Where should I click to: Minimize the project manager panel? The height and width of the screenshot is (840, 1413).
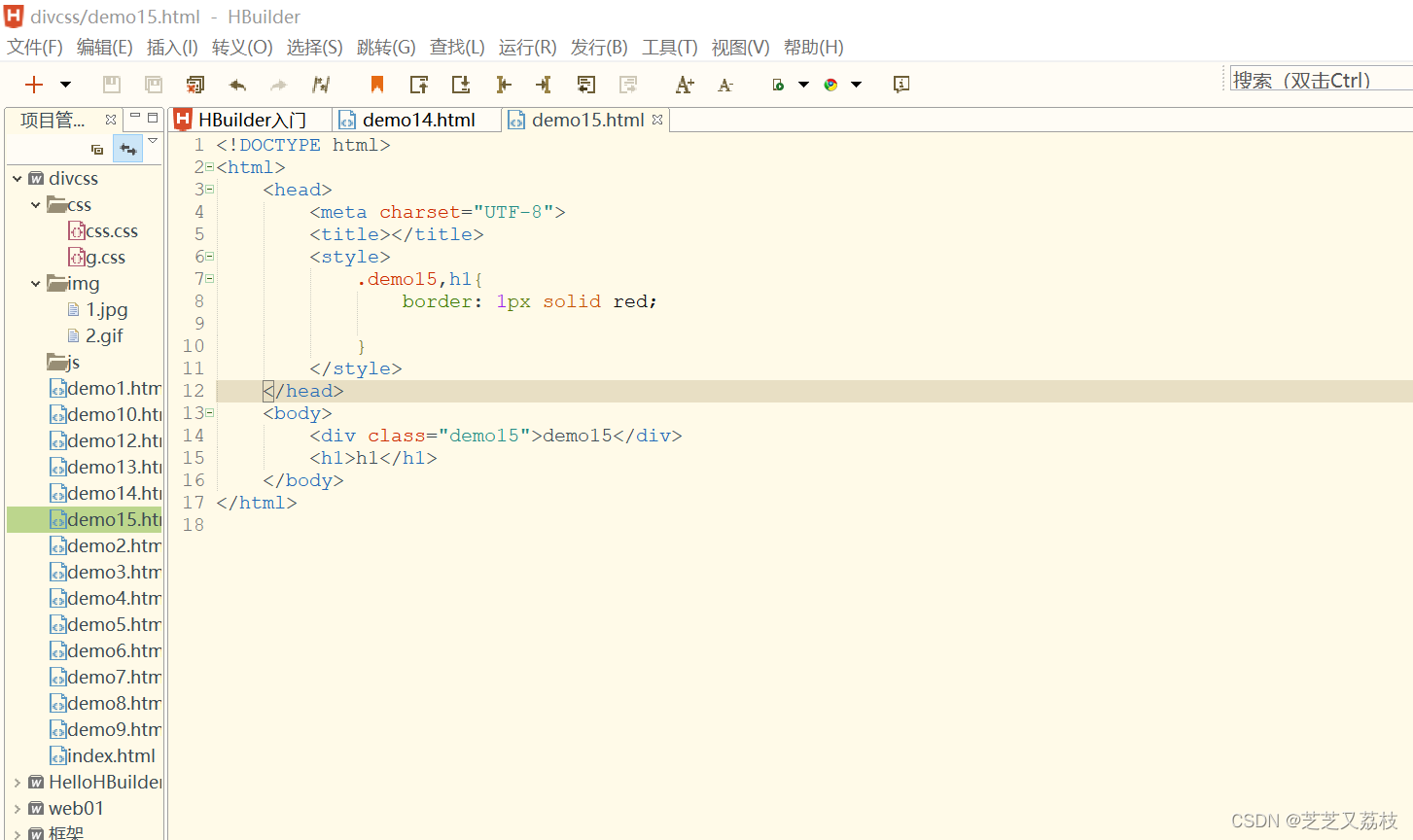(135, 117)
